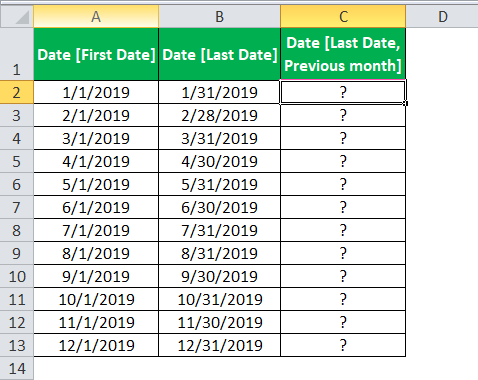
Task: Select column D header
Action: 442,16
